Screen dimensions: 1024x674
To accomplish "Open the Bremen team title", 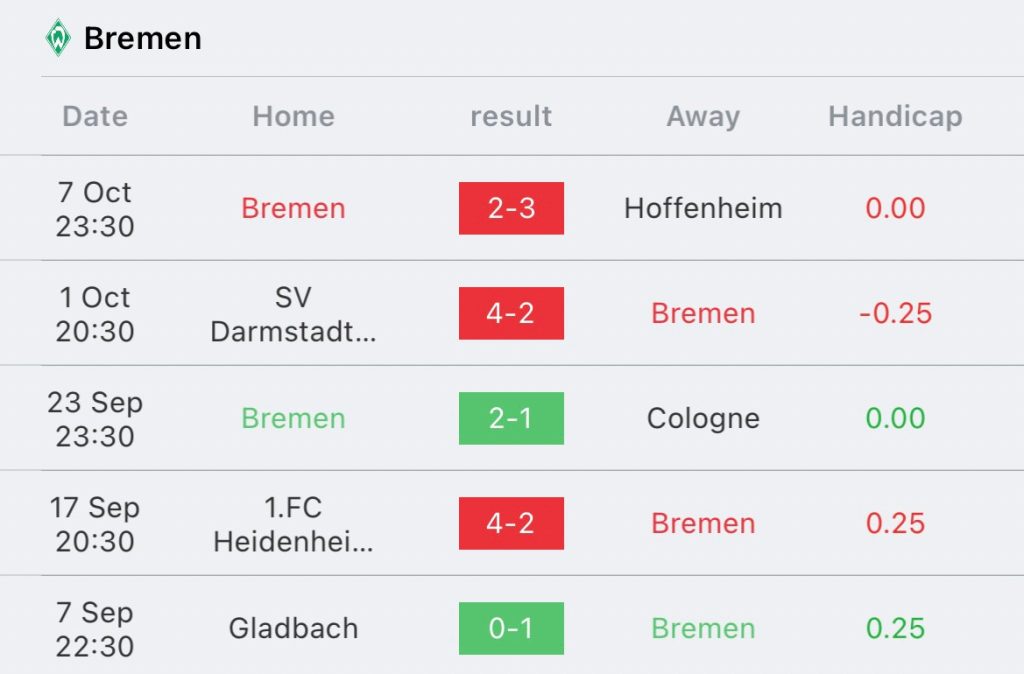I will click(143, 39).
